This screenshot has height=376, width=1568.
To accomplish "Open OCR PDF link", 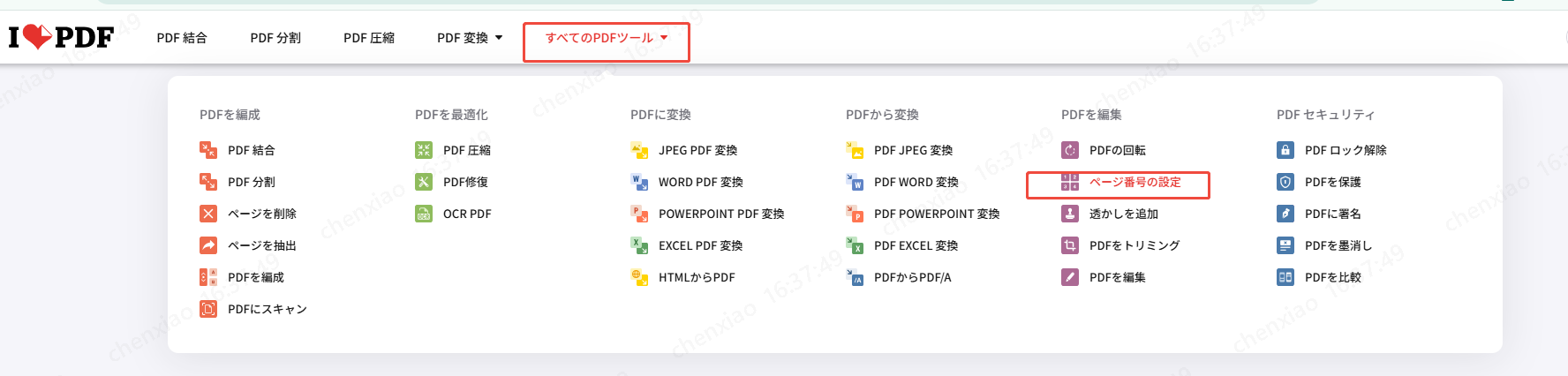I will tap(467, 214).
